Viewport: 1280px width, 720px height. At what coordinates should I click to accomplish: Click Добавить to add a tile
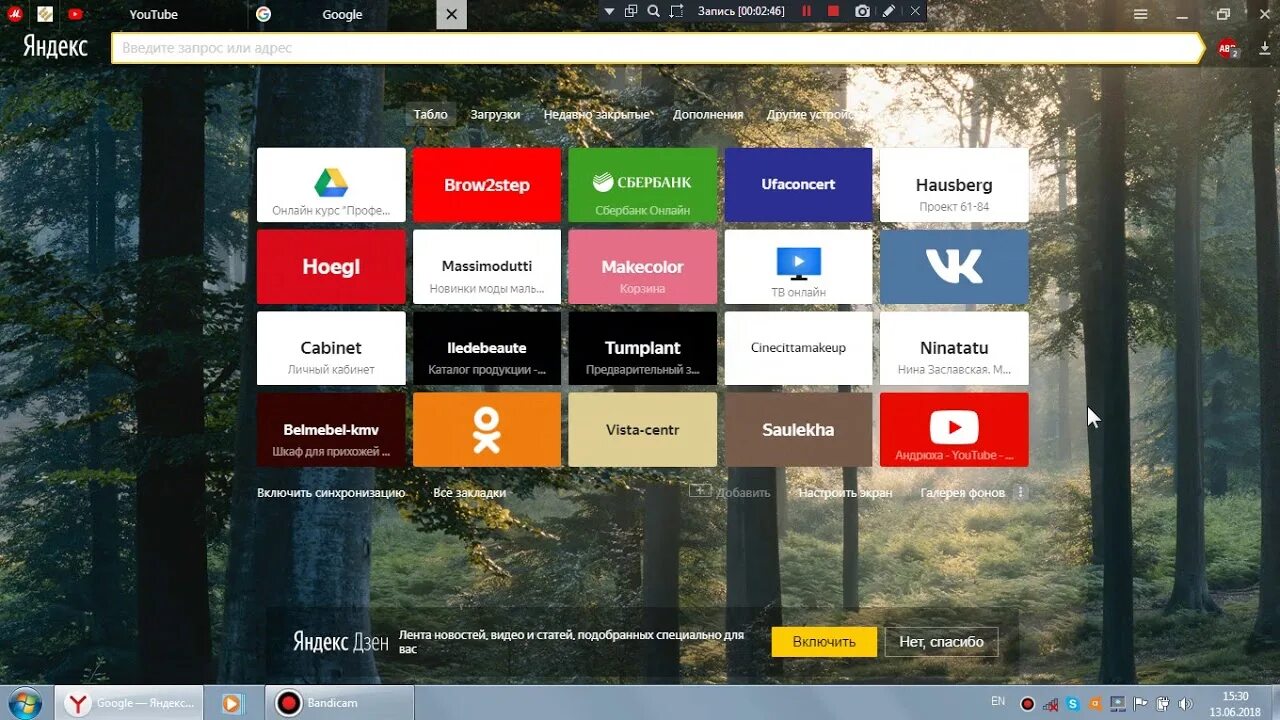point(730,492)
